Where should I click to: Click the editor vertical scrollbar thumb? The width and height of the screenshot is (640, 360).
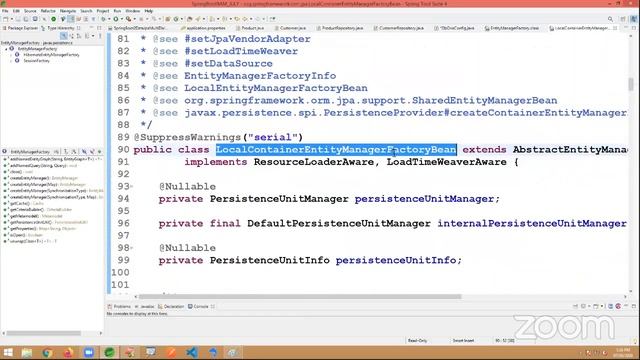(x=631, y=84)
